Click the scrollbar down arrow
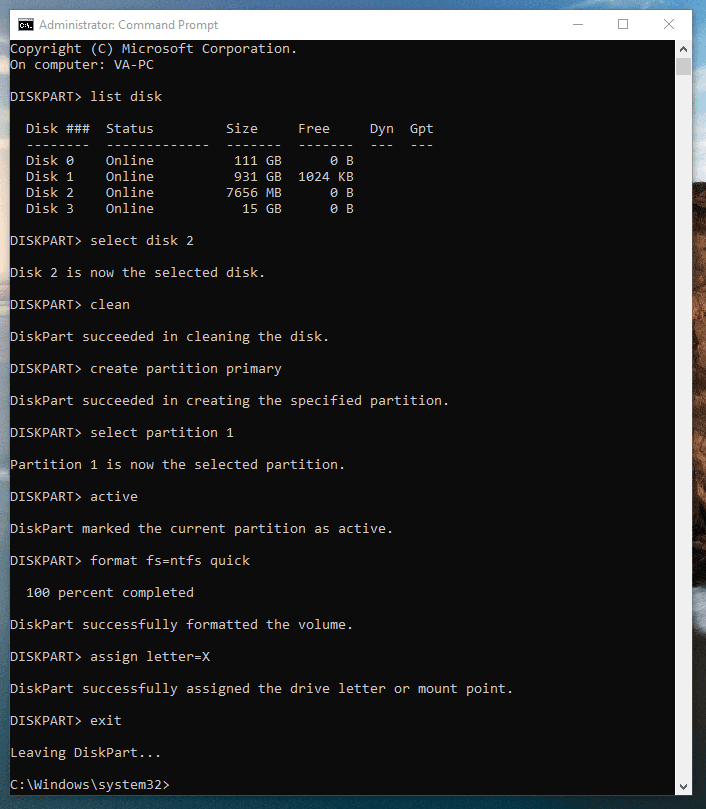 click(683, 786)
